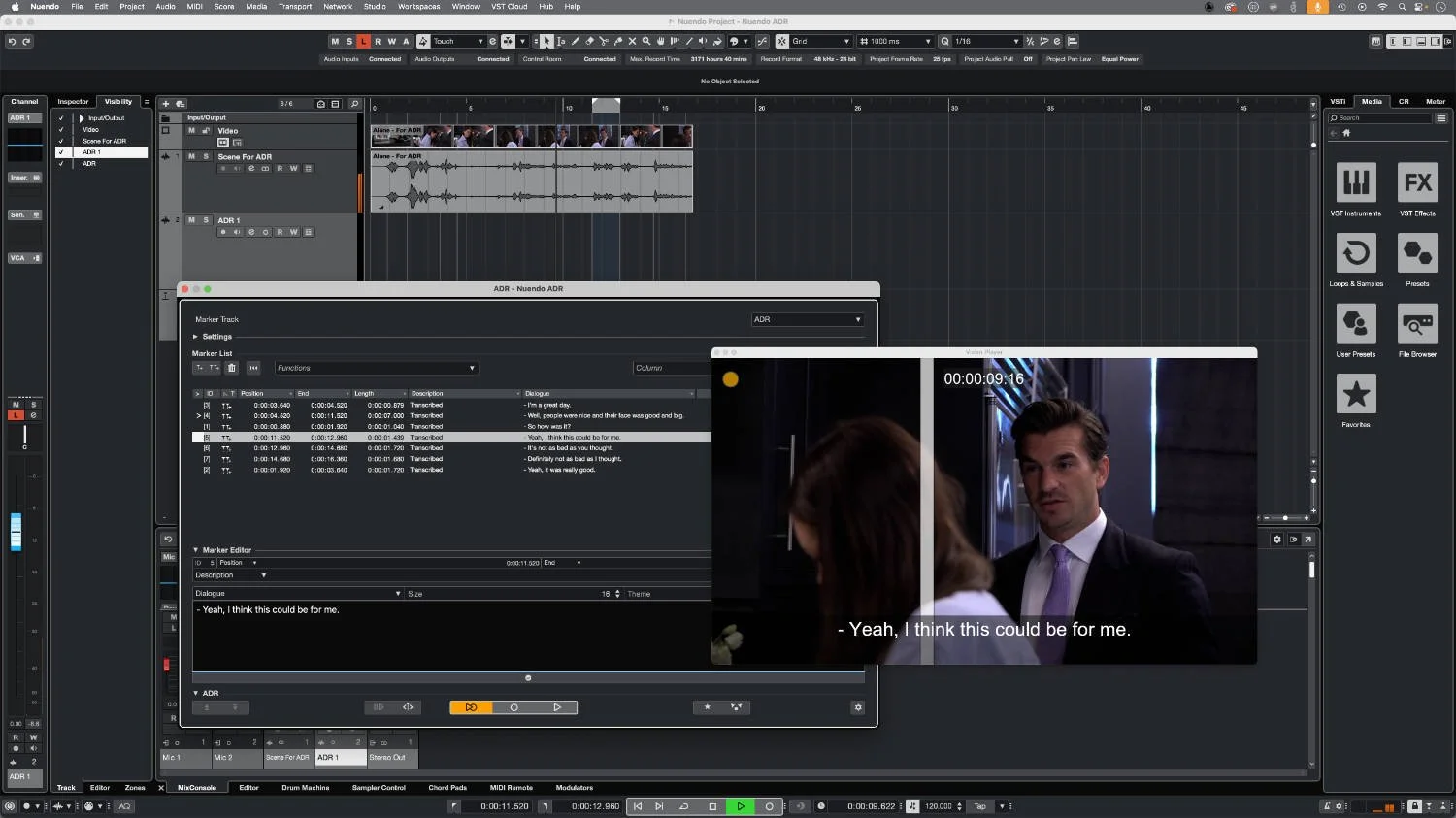1456x818 pixels.
Task: Open the Transport menu
Action: [x=295, y=6]
